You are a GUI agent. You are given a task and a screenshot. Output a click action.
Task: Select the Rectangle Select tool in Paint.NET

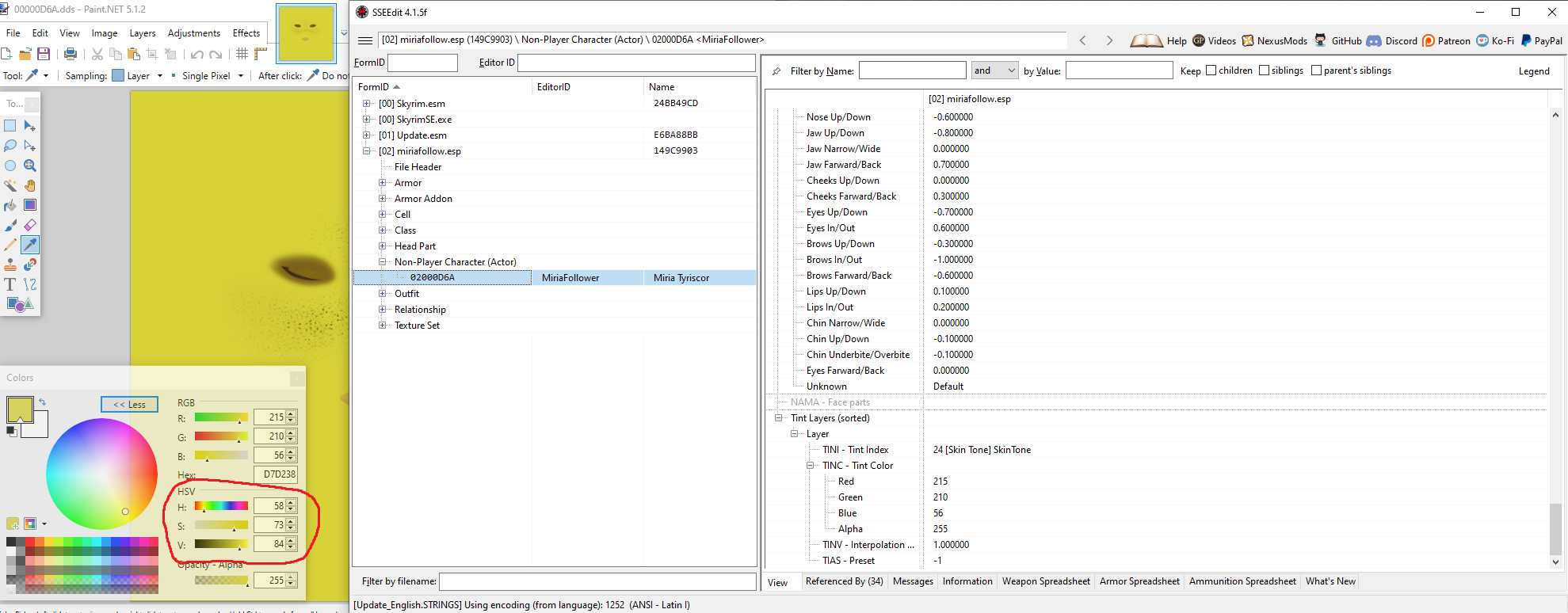[x=10, y=126]
